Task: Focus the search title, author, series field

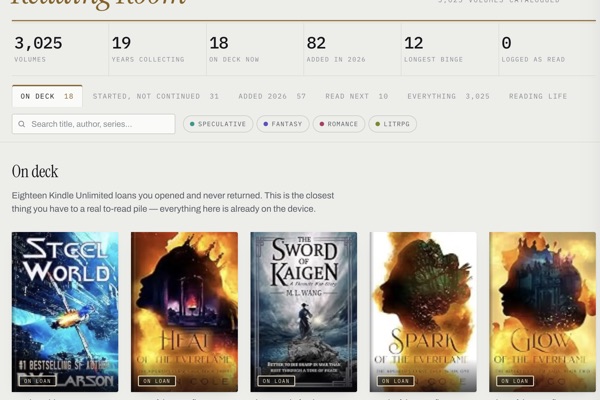Action: tap(94, 124)
